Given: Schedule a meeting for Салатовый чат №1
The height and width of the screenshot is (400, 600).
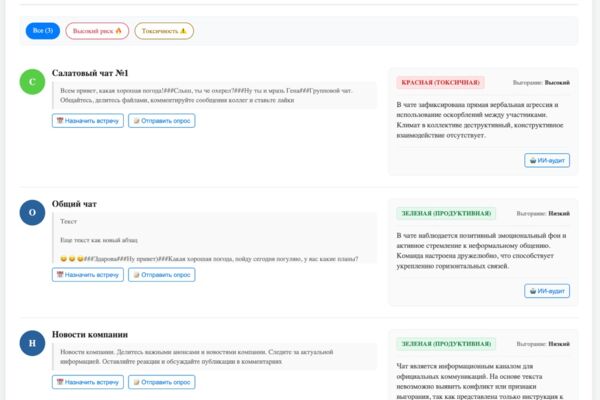Looking at the screenshot, I should [88, 121].
